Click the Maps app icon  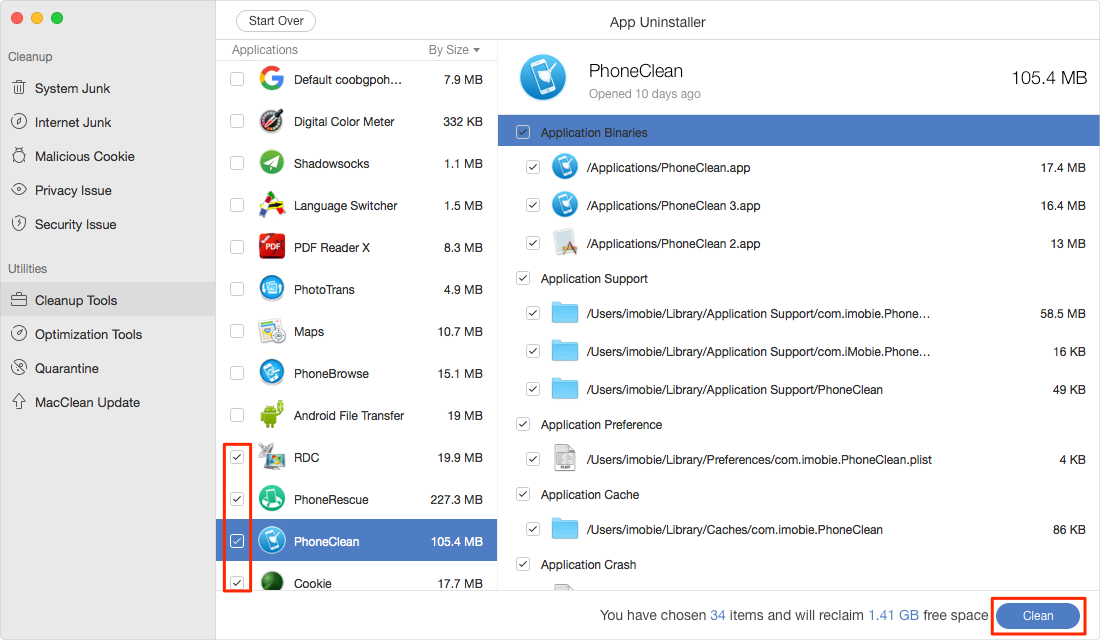click(271, 331)
